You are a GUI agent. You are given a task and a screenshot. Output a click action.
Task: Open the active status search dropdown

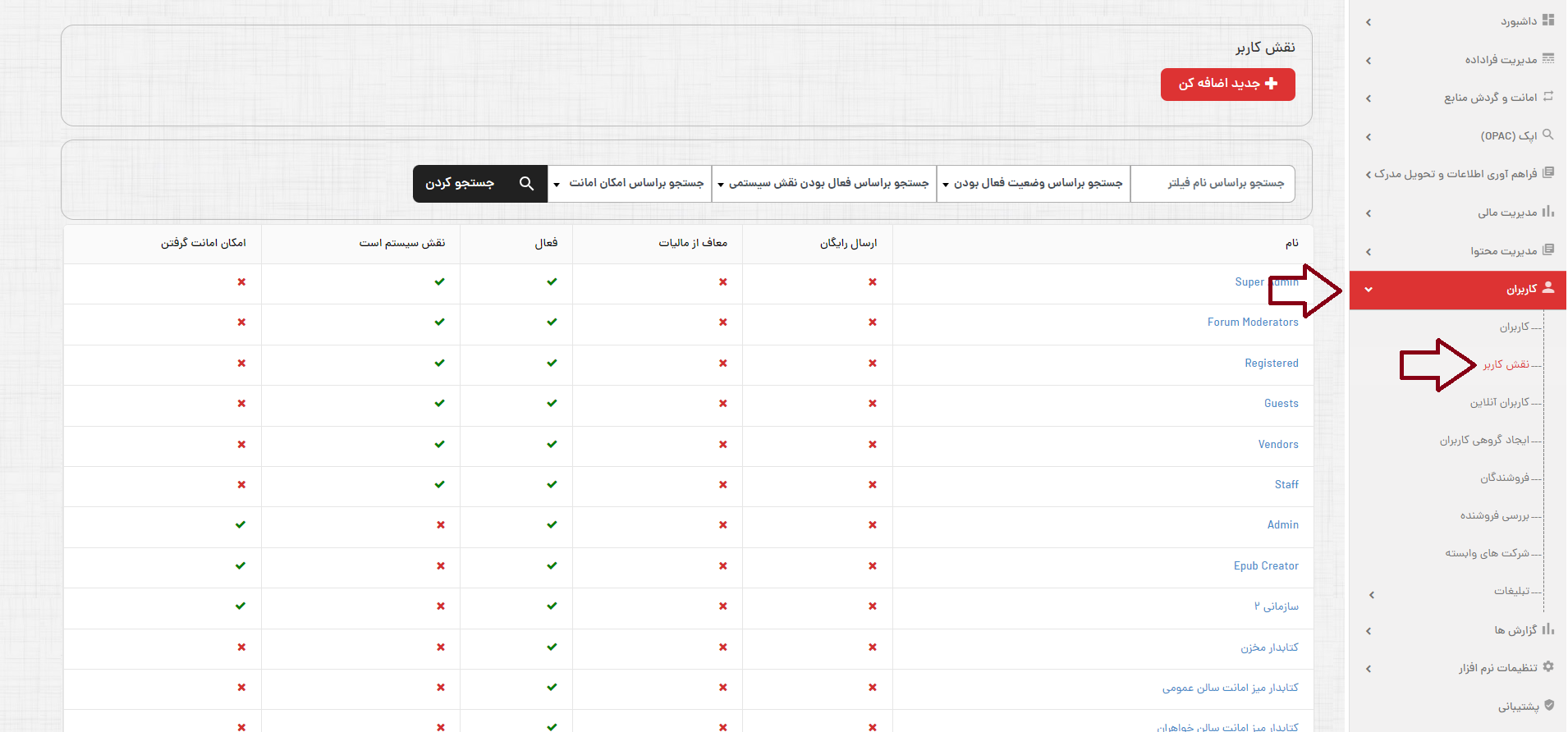[x=1033, y=184]
